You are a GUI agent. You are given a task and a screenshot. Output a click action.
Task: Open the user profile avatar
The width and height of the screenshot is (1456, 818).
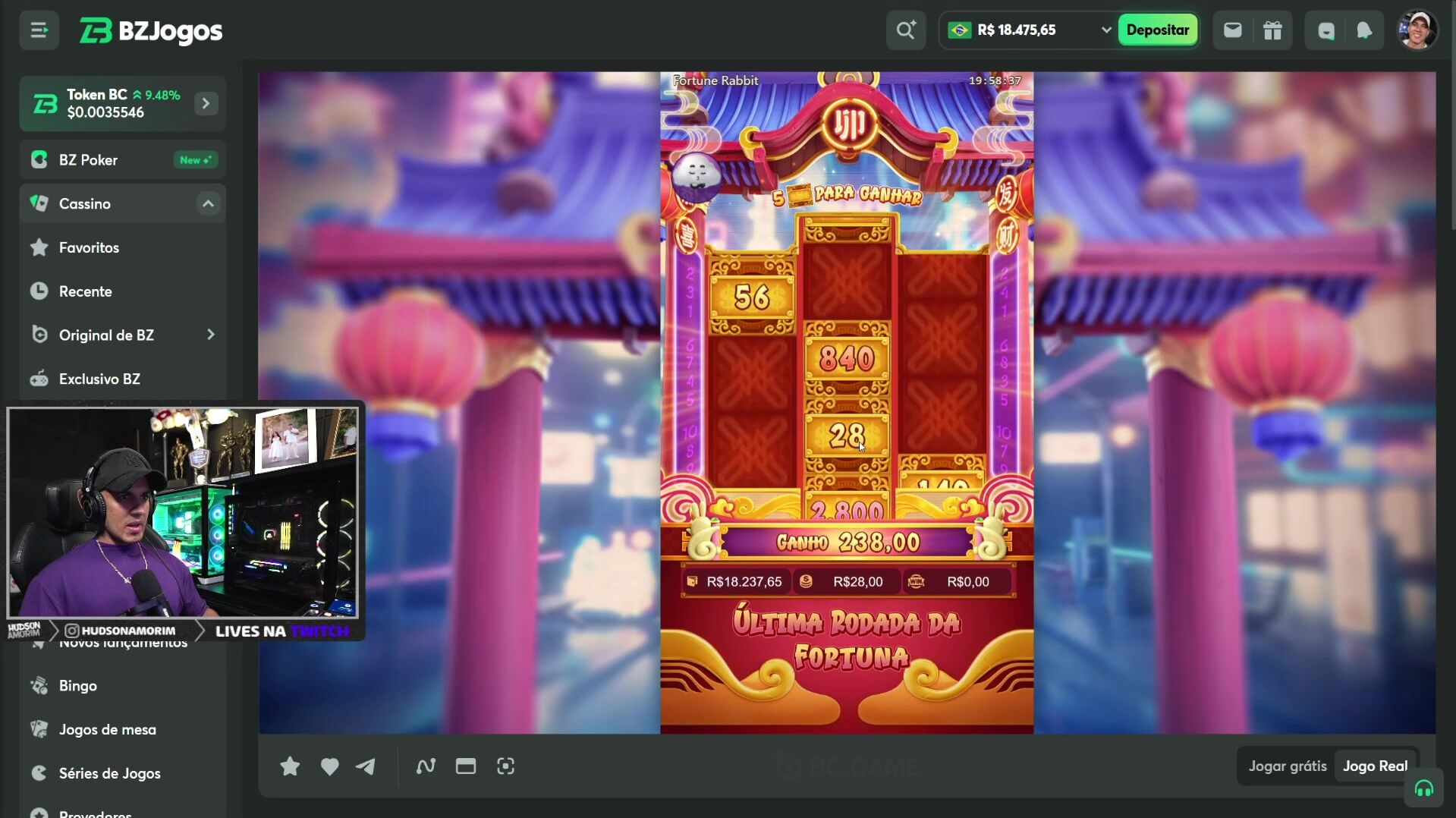1417,30
